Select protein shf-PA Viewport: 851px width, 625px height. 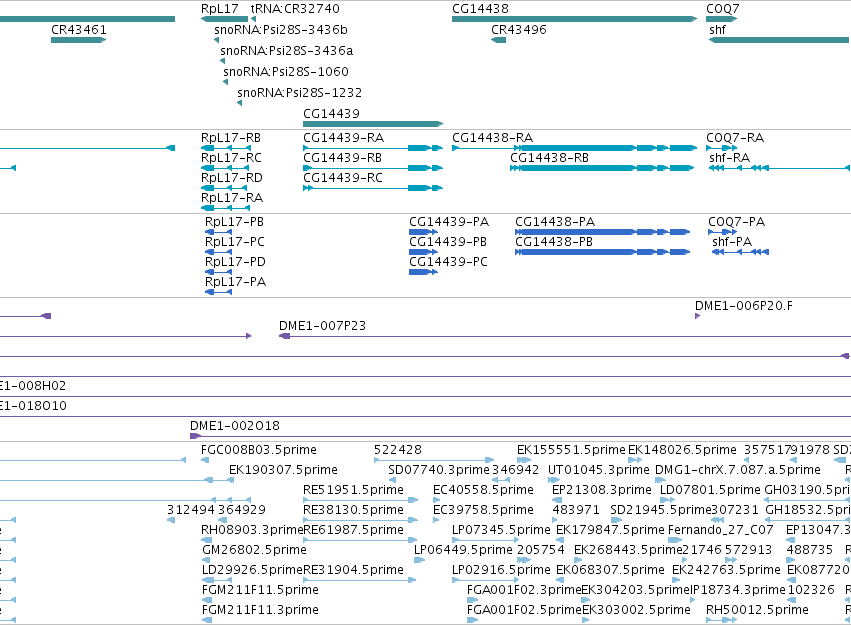tap(732, 242)
